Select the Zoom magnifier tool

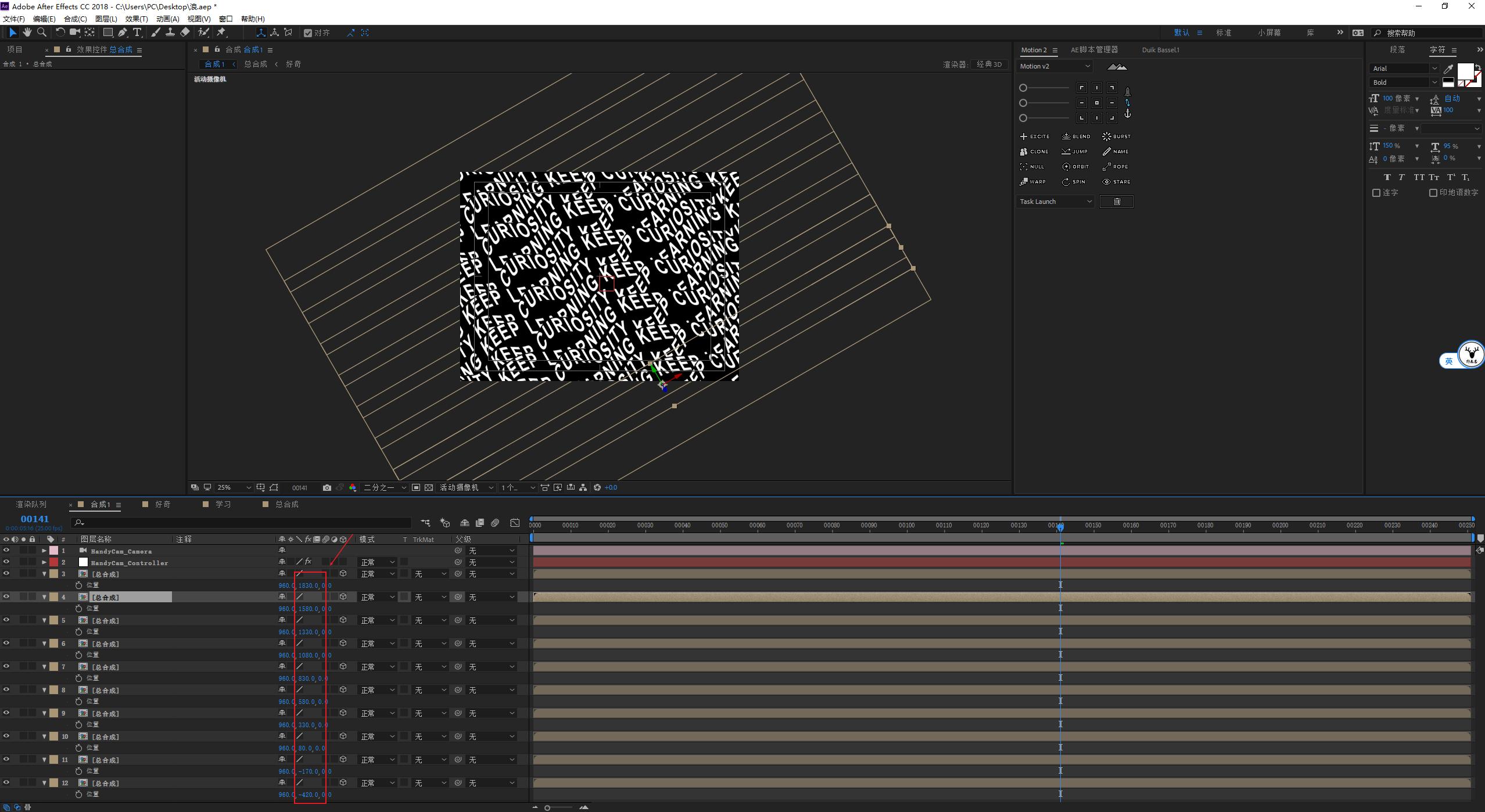[41, 33]
